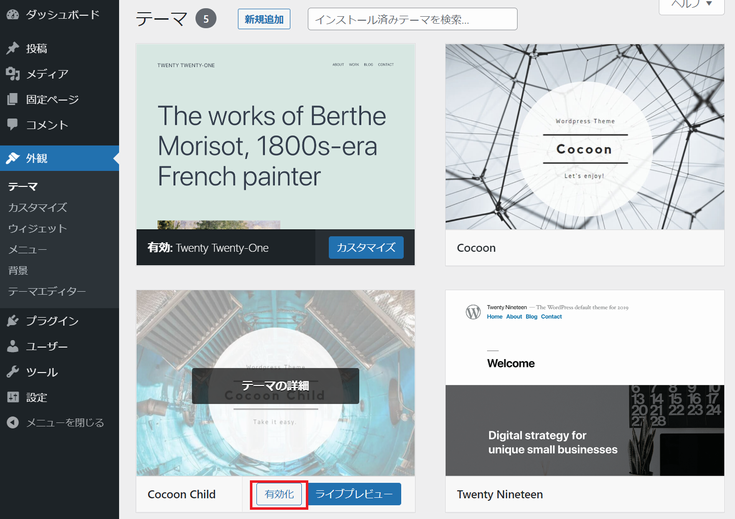The width and height of the screenshot is (735, 519).
Task: Click the 新規追加 button
Action: pyautogui.click(x=265, y=19)
